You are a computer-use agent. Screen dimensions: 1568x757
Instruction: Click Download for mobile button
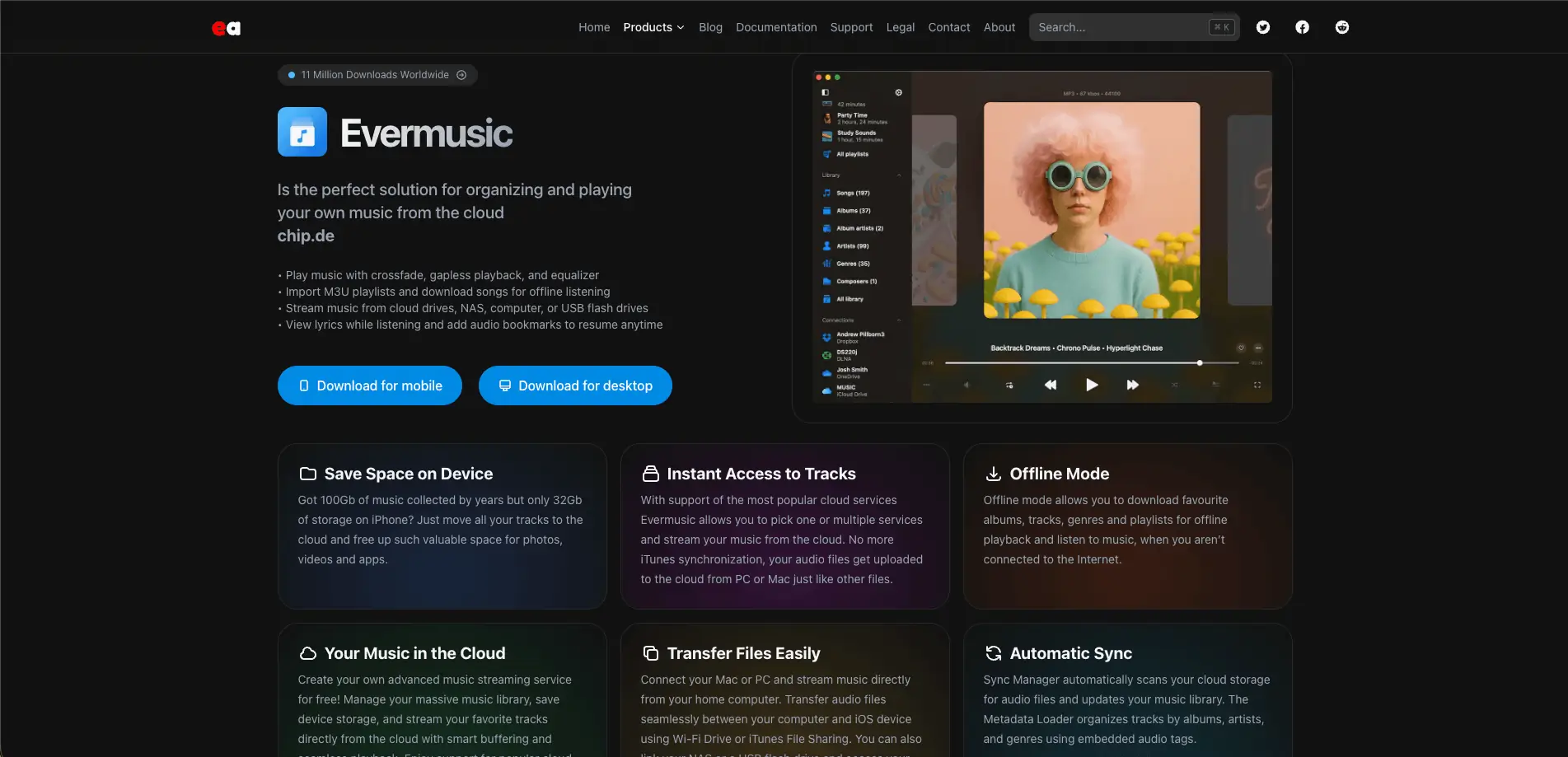(369, 386)
